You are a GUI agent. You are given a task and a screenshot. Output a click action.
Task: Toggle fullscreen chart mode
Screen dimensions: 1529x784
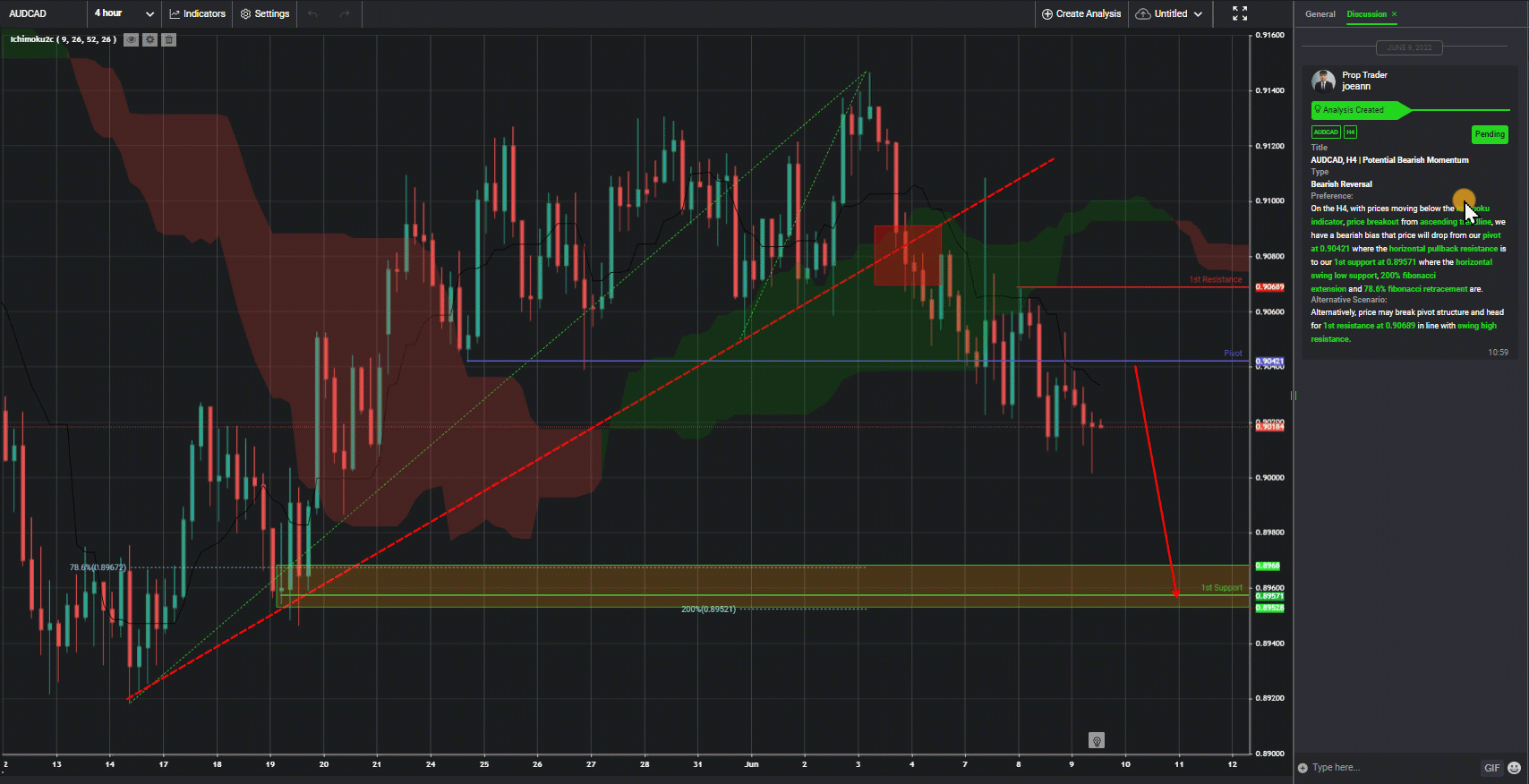(x=1240, y=13)
